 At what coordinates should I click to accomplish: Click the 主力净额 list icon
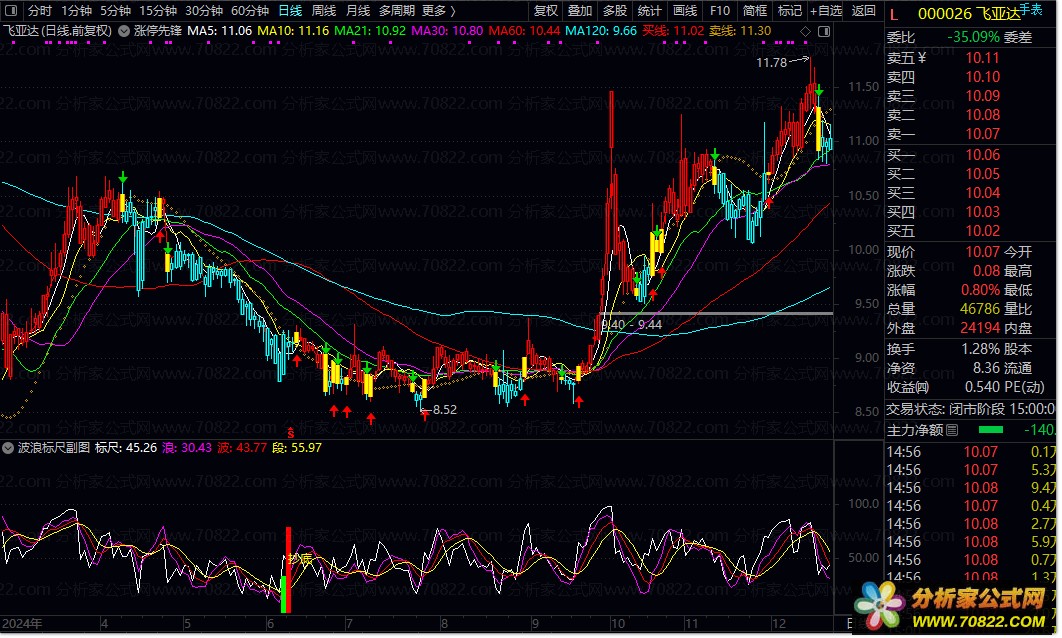952,429
